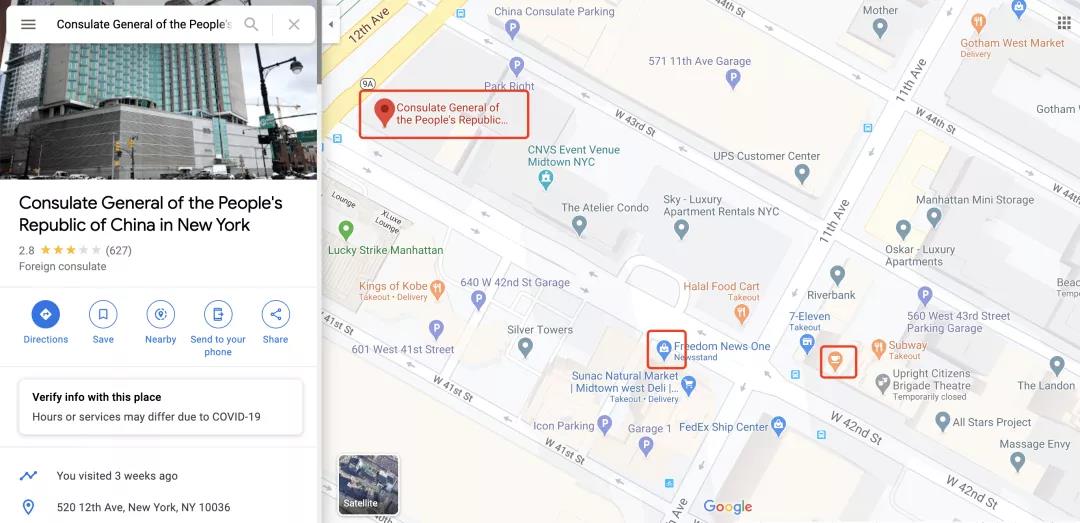
Task: Click Send to your phone icon
Action: (218, 314)
